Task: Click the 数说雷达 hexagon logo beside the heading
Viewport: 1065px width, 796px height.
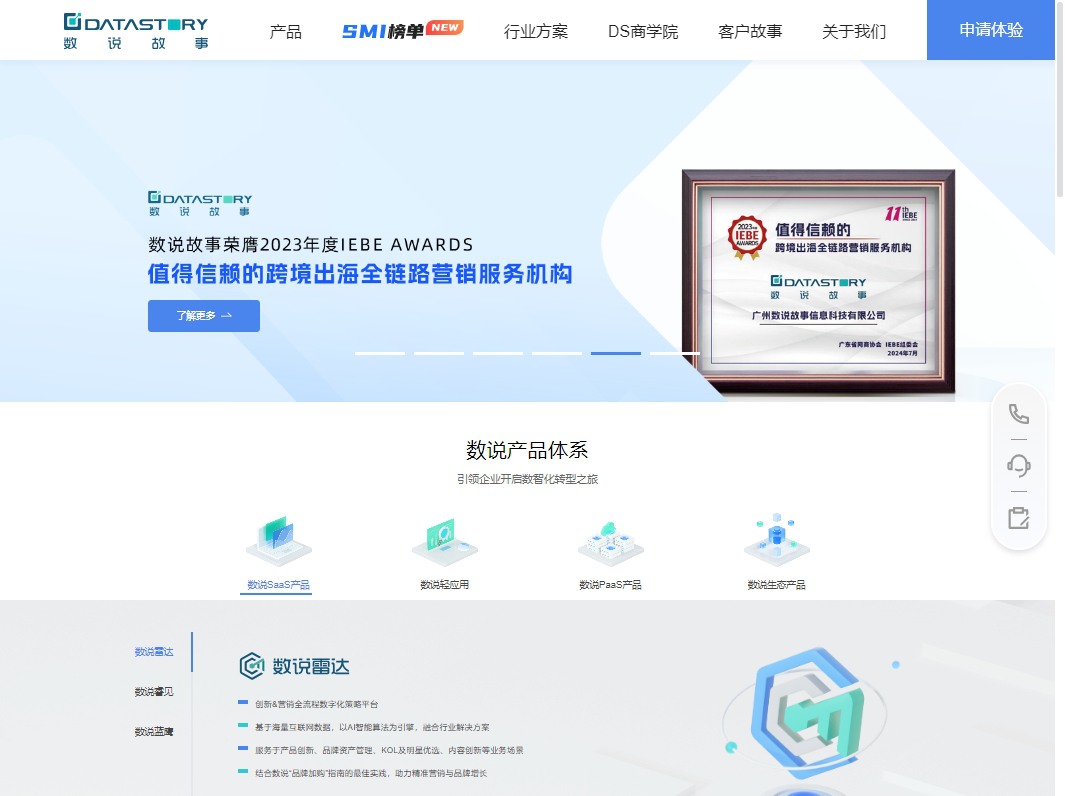Action: [x=252, y=666]
